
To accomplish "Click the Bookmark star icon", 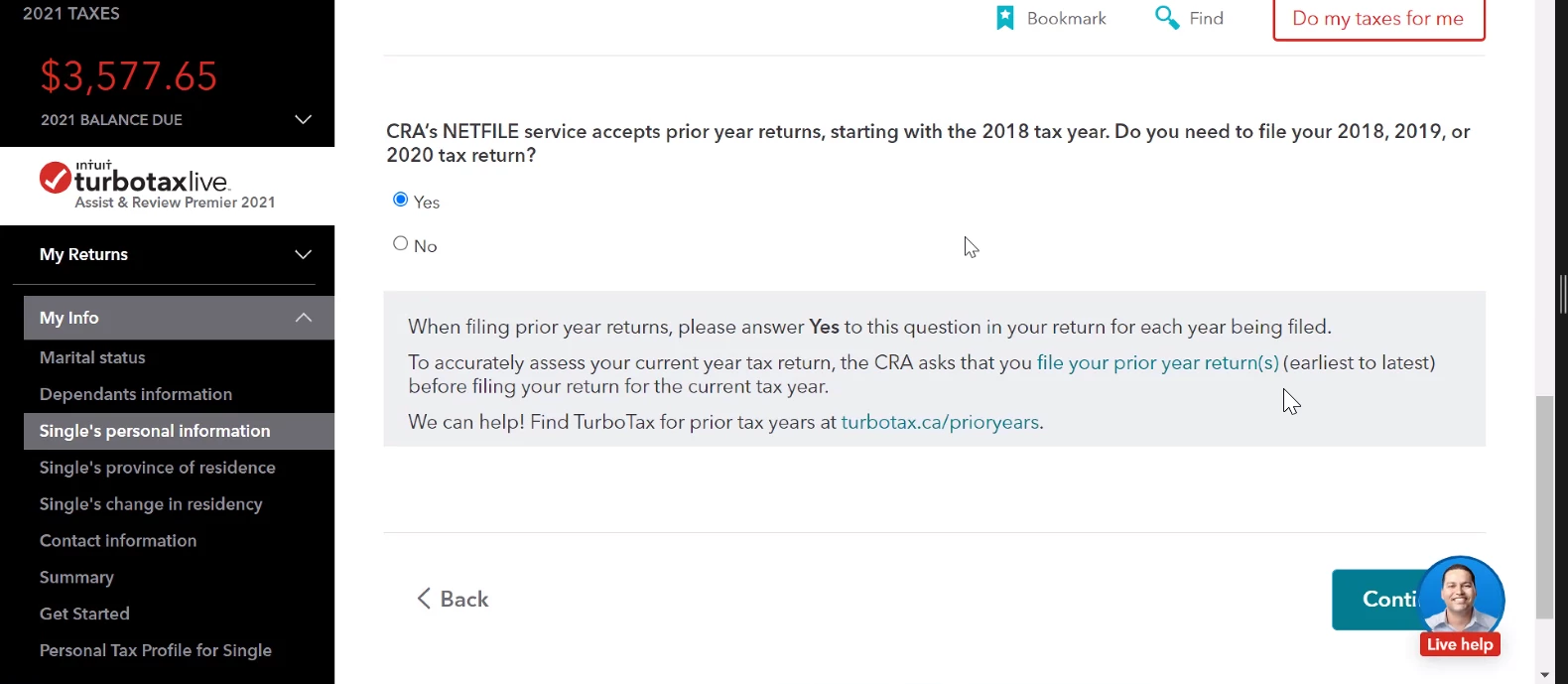I will 1005,18.
